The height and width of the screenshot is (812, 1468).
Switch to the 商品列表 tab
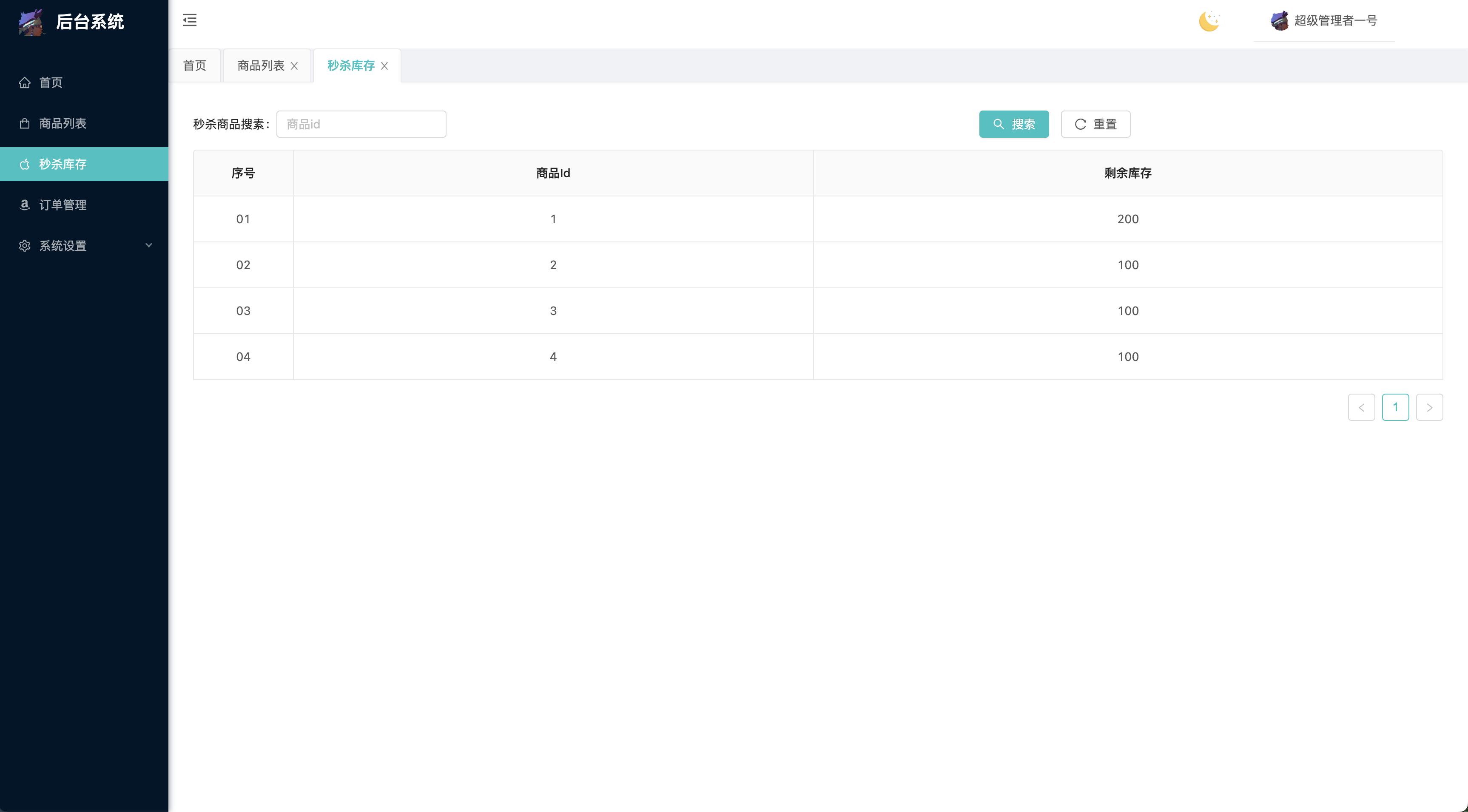(260, 65)
